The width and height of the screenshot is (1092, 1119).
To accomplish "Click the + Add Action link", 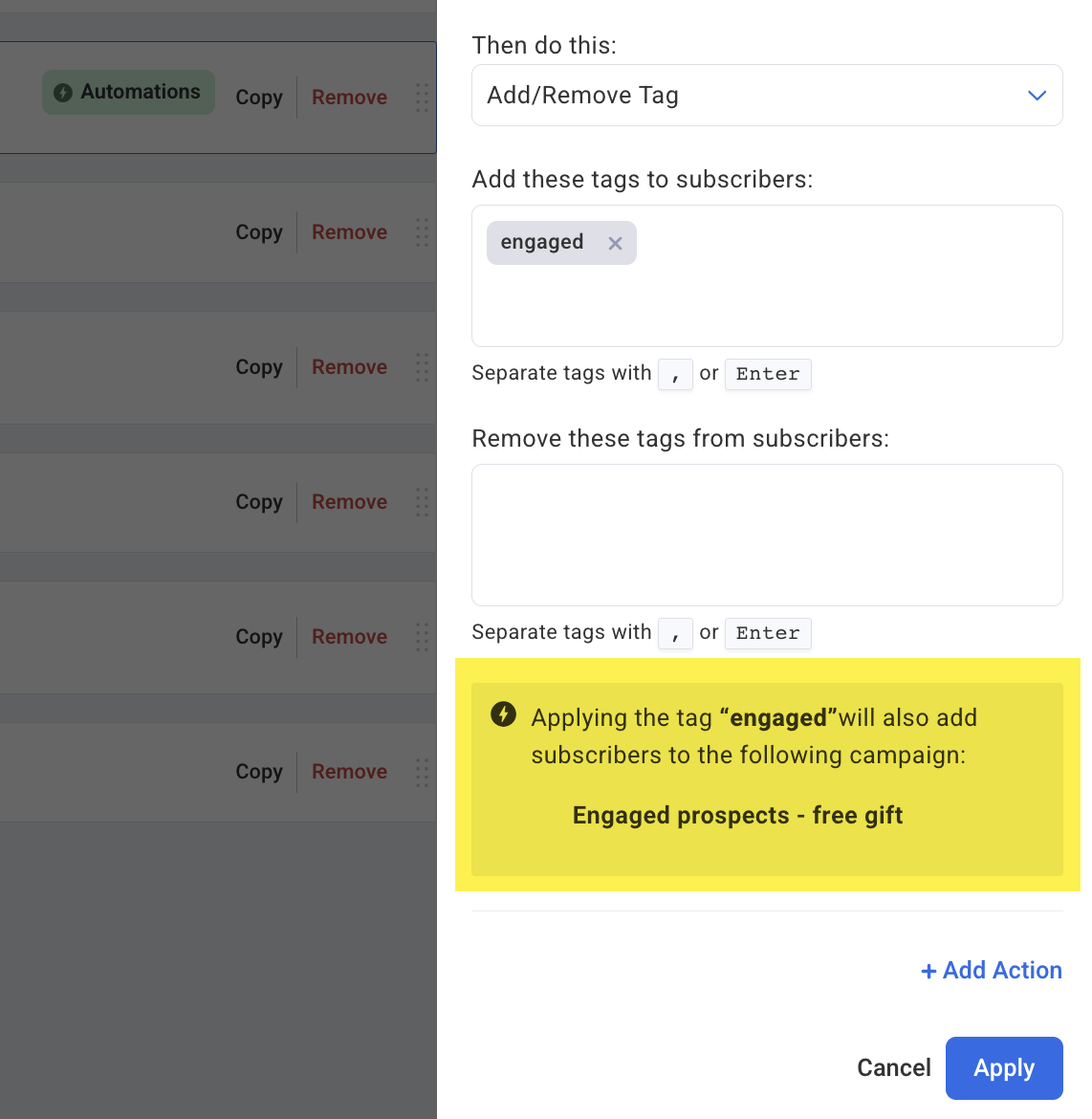I will coord(992,971).
